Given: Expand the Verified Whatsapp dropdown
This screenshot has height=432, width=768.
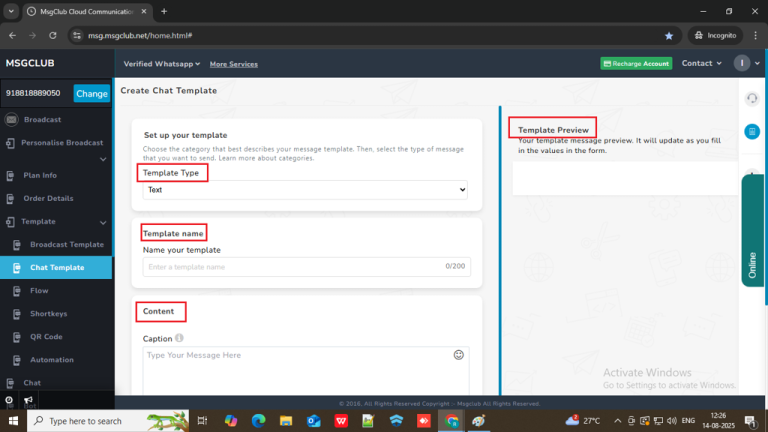Looking at the screenshot, I should pyautogui.click(x=161, y=64).
